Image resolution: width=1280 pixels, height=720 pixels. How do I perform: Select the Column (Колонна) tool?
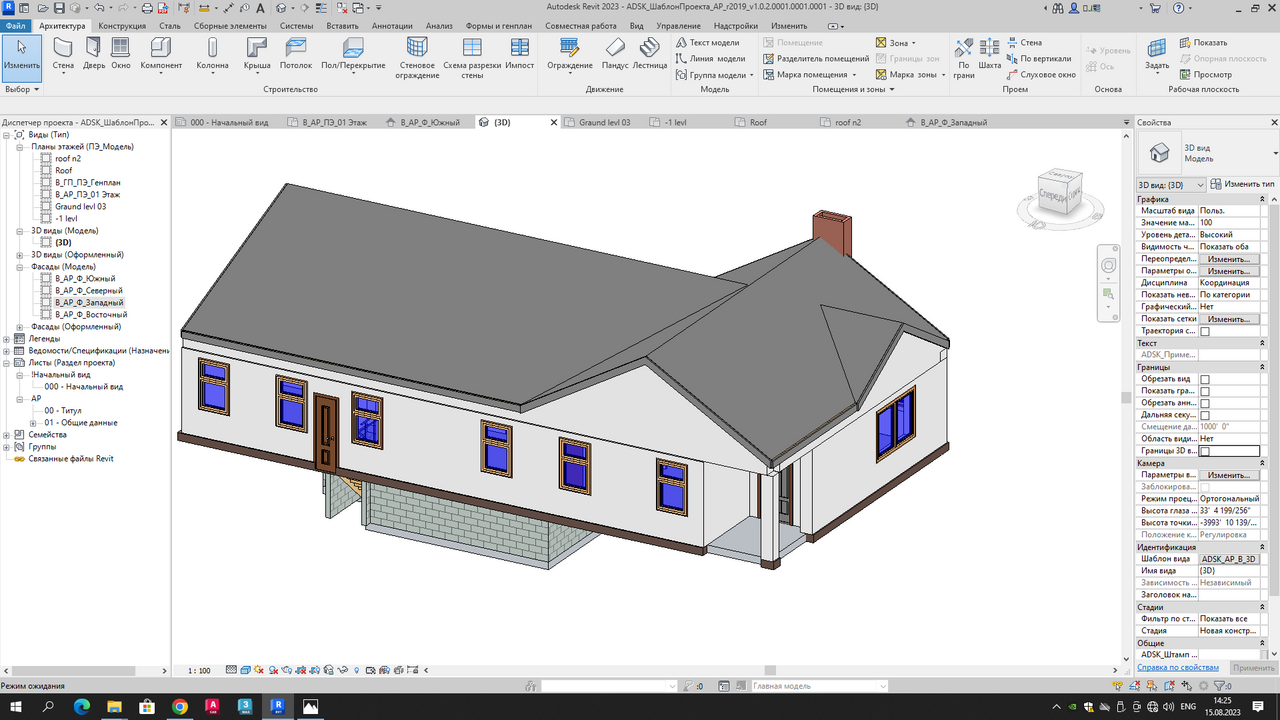point(212,53)
